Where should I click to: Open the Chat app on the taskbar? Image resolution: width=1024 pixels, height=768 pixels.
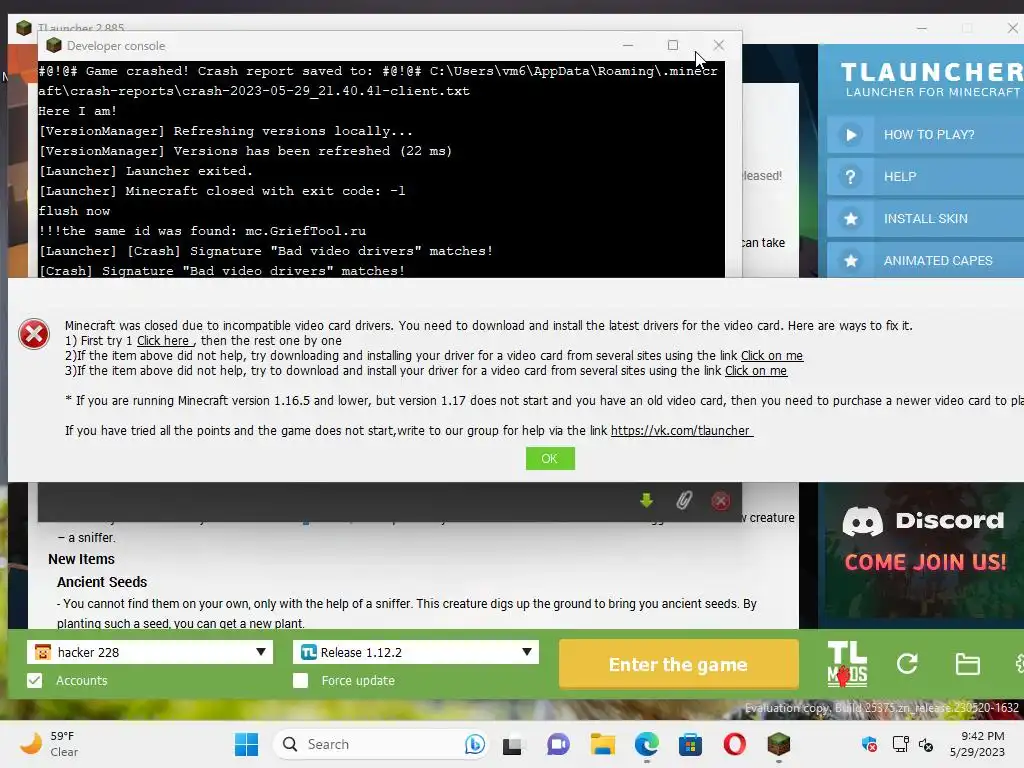558,744
